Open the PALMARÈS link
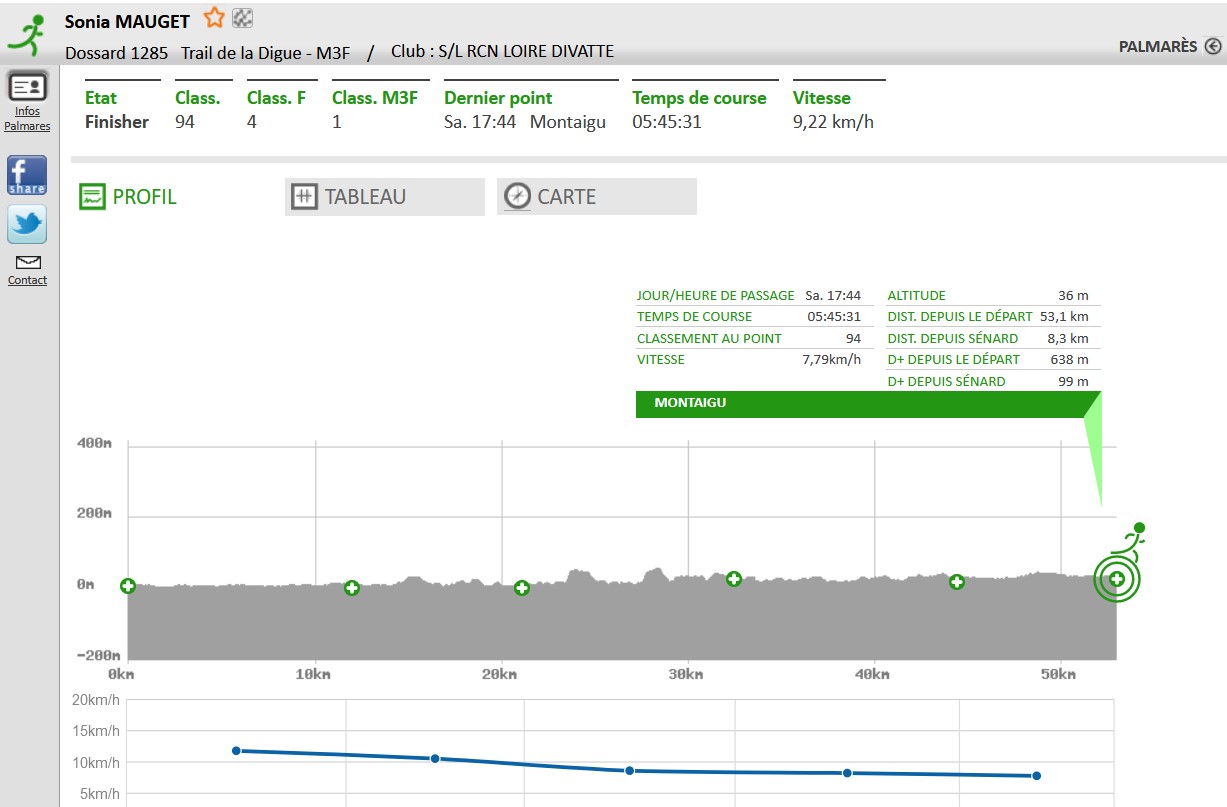 [x=1157, y=46]
